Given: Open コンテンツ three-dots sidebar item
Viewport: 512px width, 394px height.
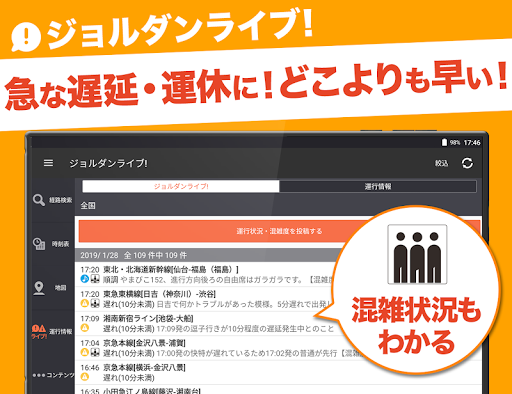Looking at the screenshot, I should click(53, 375).
